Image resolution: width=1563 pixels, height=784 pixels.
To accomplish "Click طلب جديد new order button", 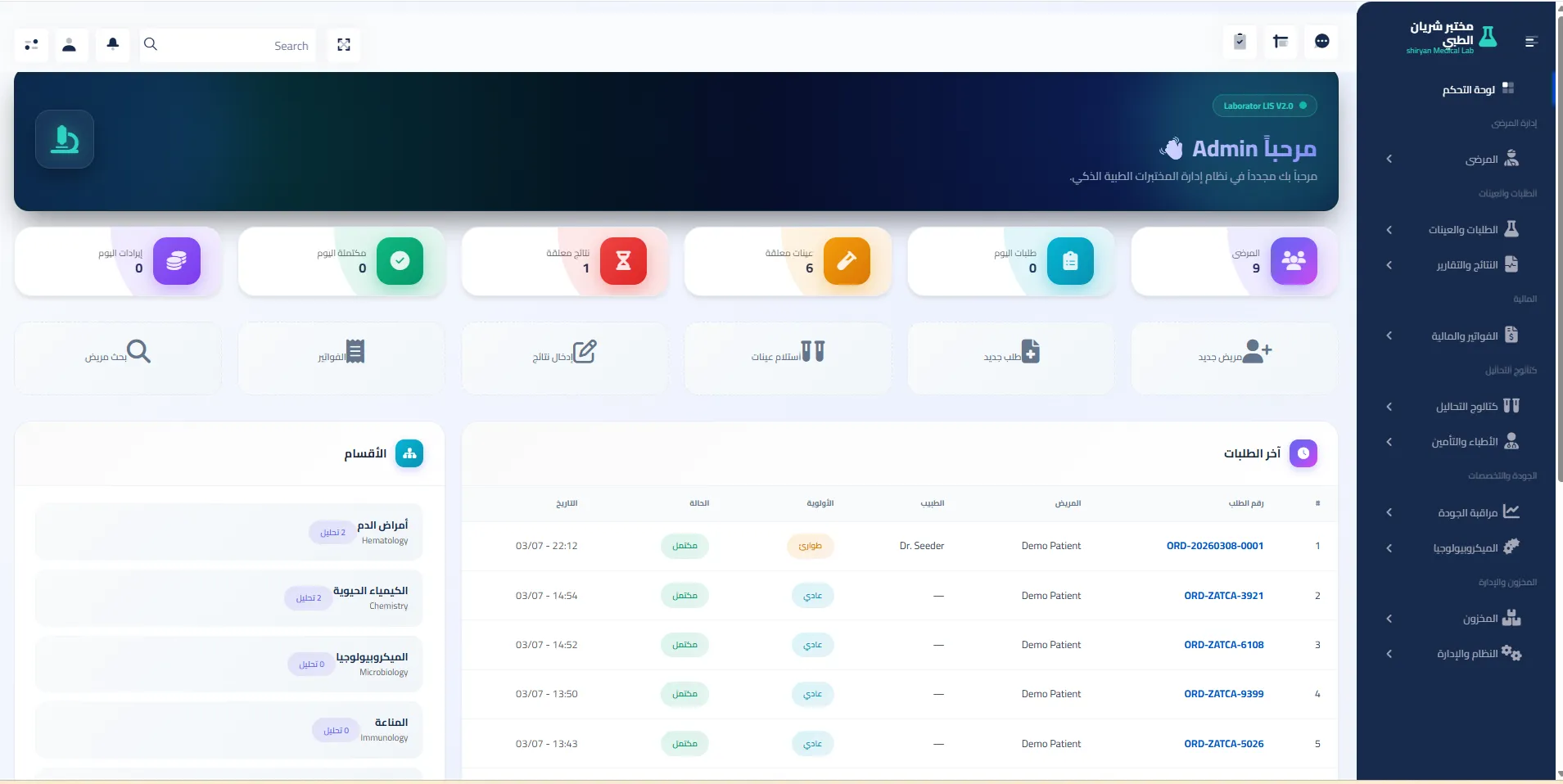I will click(x=1010, y=354).
